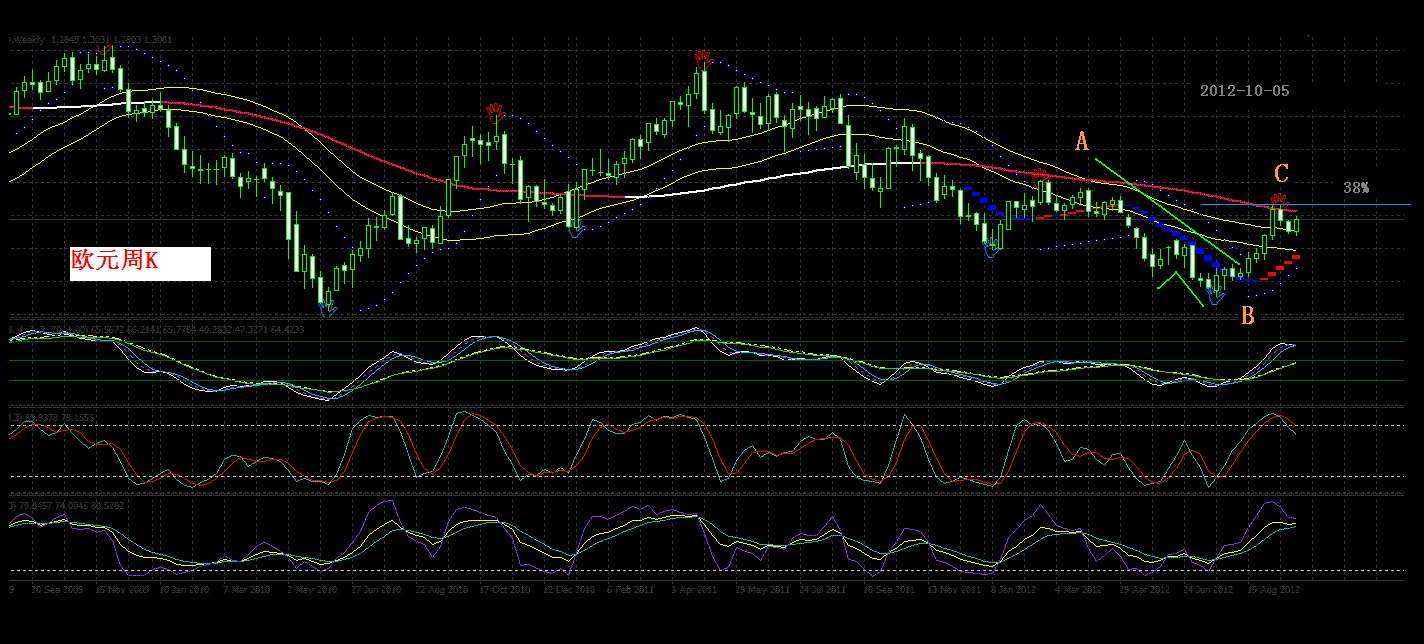Click the 欧元周K label box
The height and width of the screenshot is (644, 1424).
click(140, 263)
